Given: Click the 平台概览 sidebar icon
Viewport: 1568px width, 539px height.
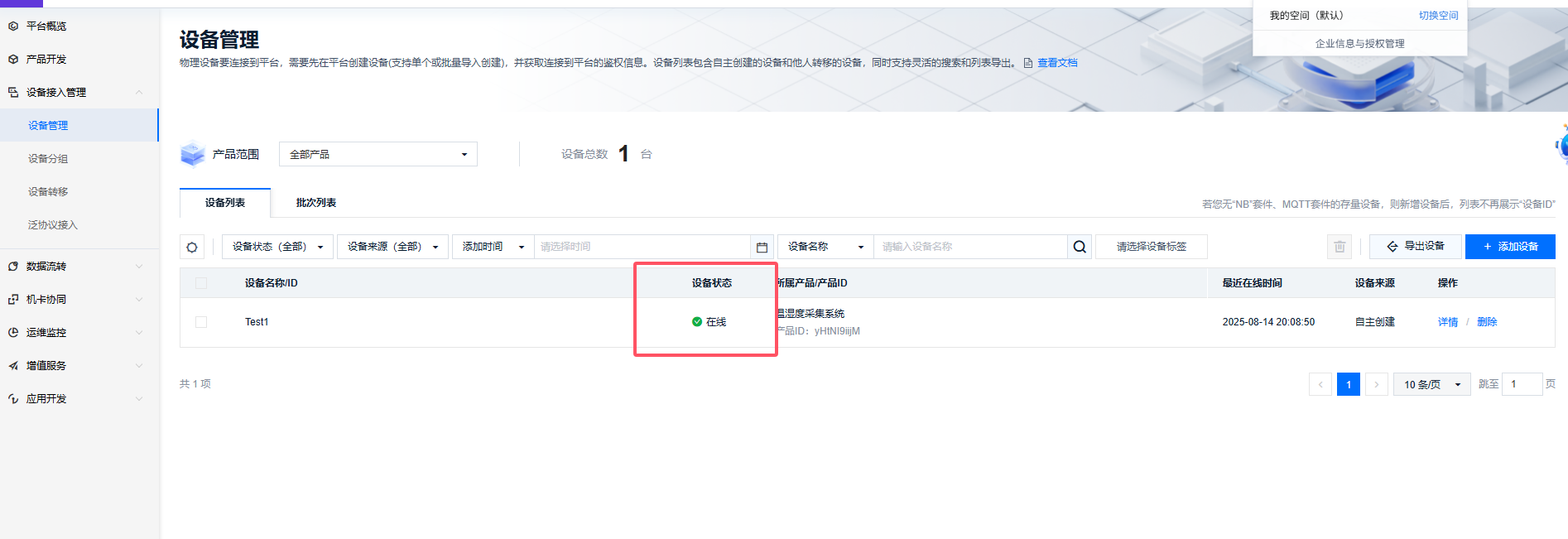Looking at the screenshot, I should (x=13, y=26).
